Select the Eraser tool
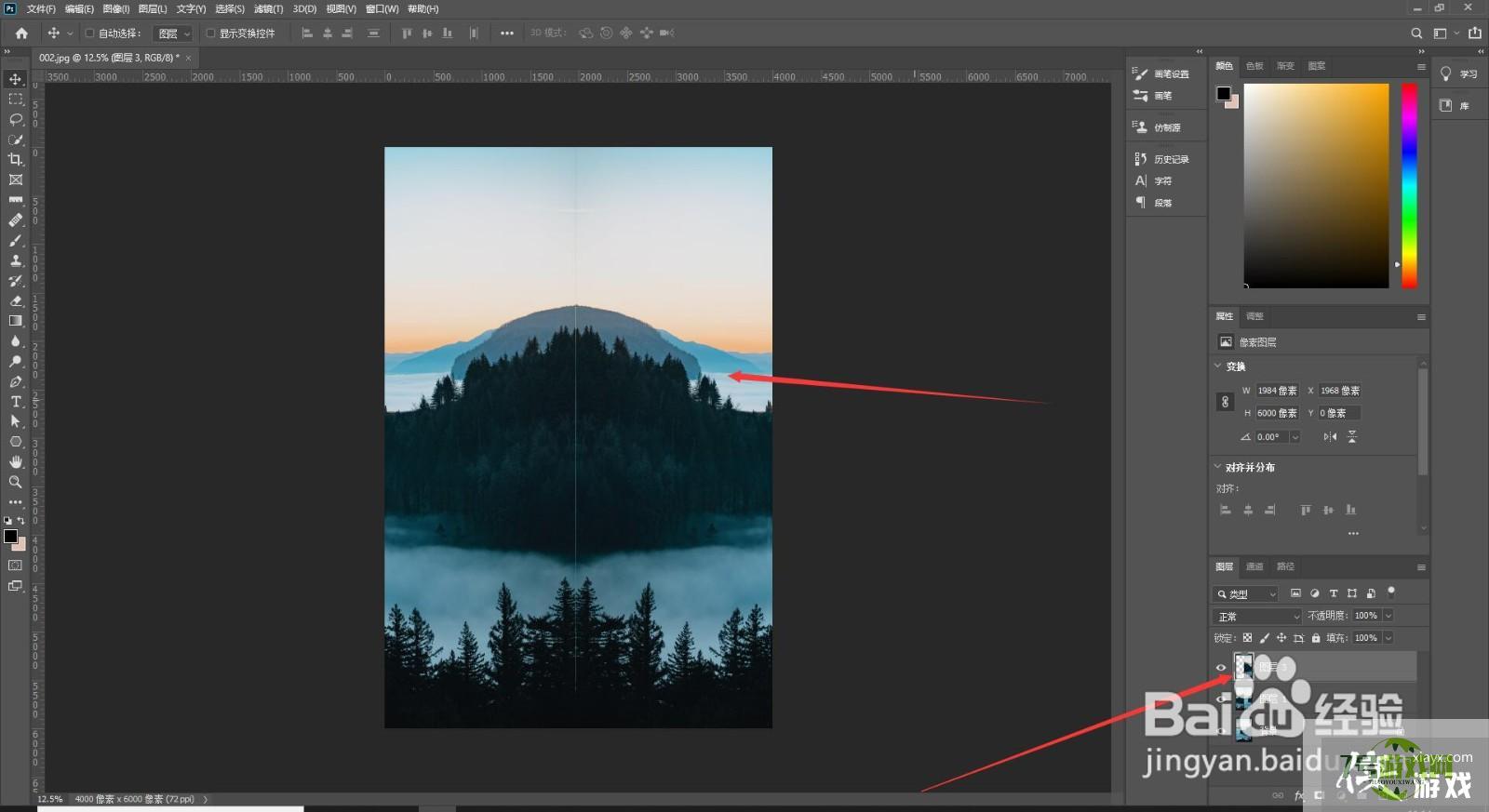This screenshot has width=1489, height=812. (x=16, y=300)
